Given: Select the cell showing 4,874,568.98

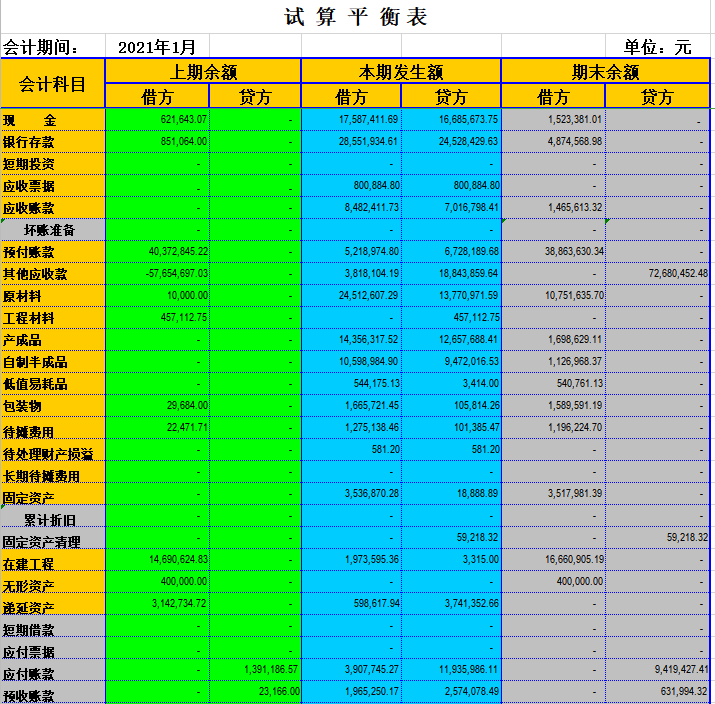Looking at the screenshot, I should coord(554,142).
